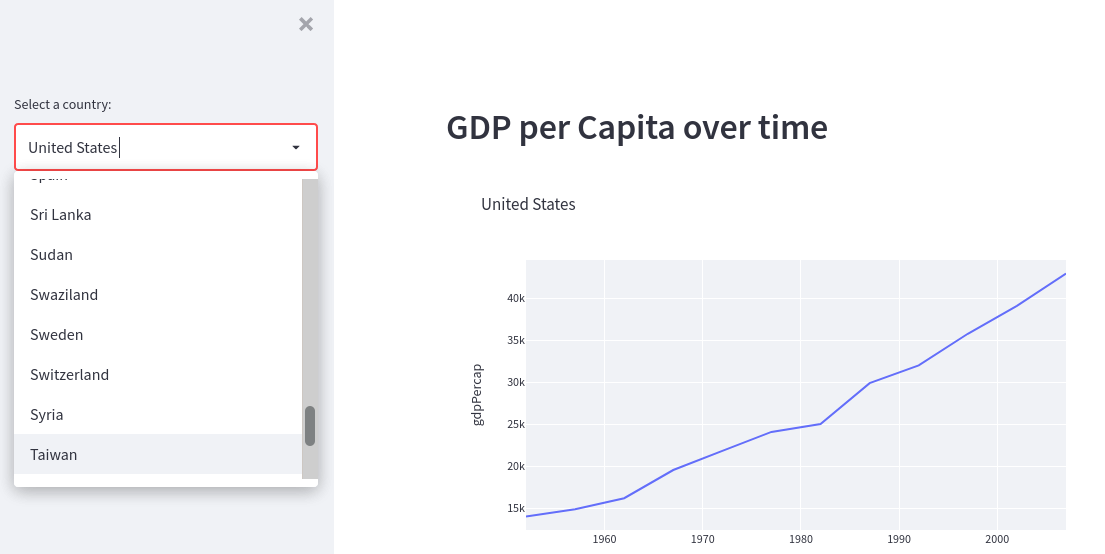This screenshot has height=554, width=1105.
Task: Pick the highlighted Taiwan option
Action: point(158,455)
